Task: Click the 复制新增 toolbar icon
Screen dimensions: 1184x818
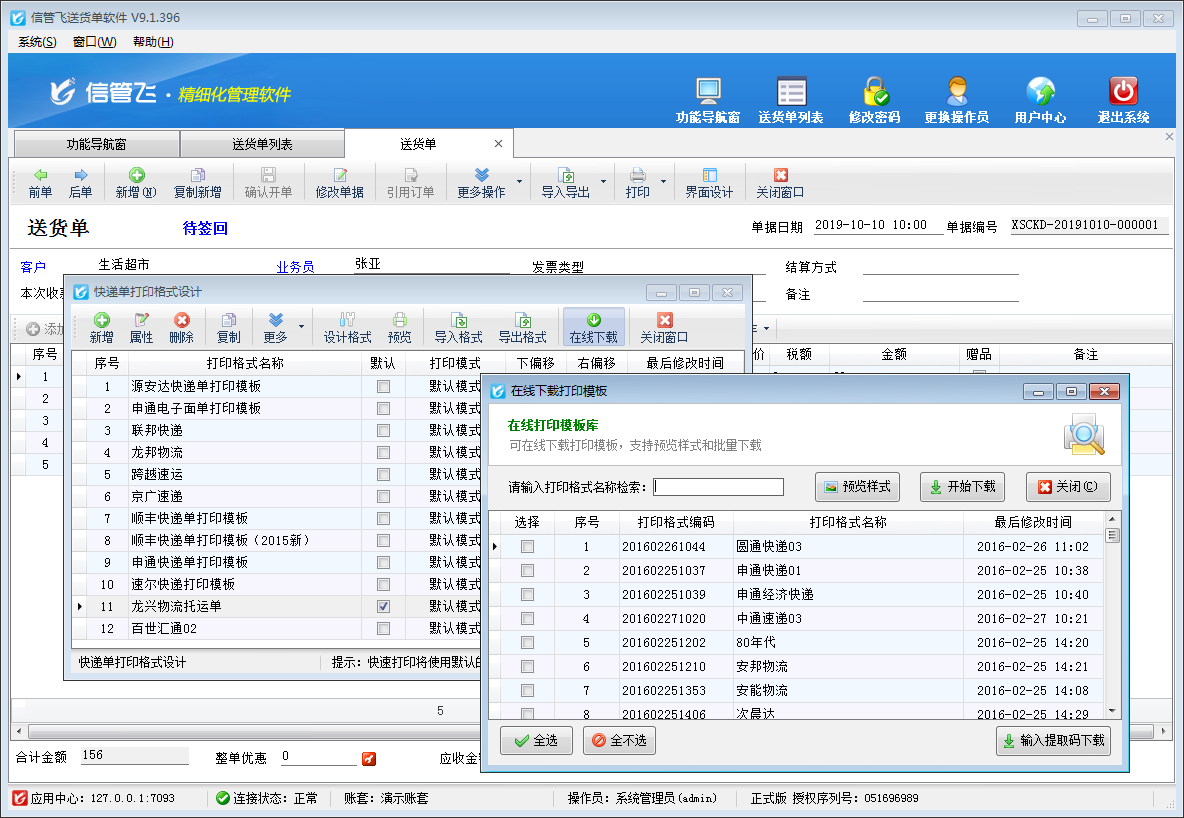Action: click(197, 183)
